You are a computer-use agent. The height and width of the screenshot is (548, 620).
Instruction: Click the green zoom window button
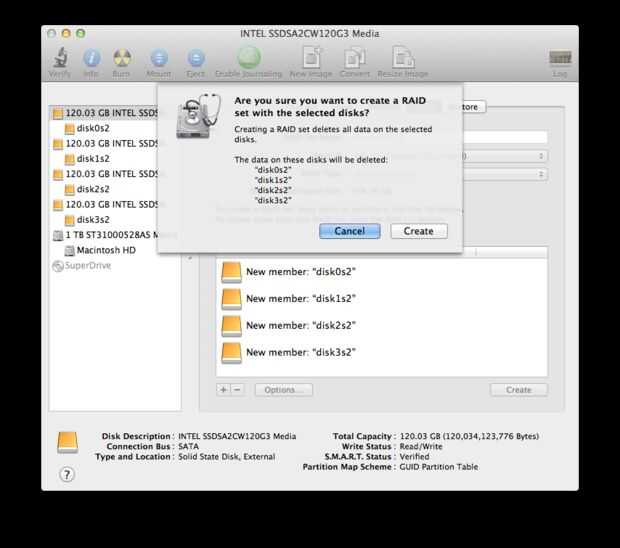pos(81,34)
